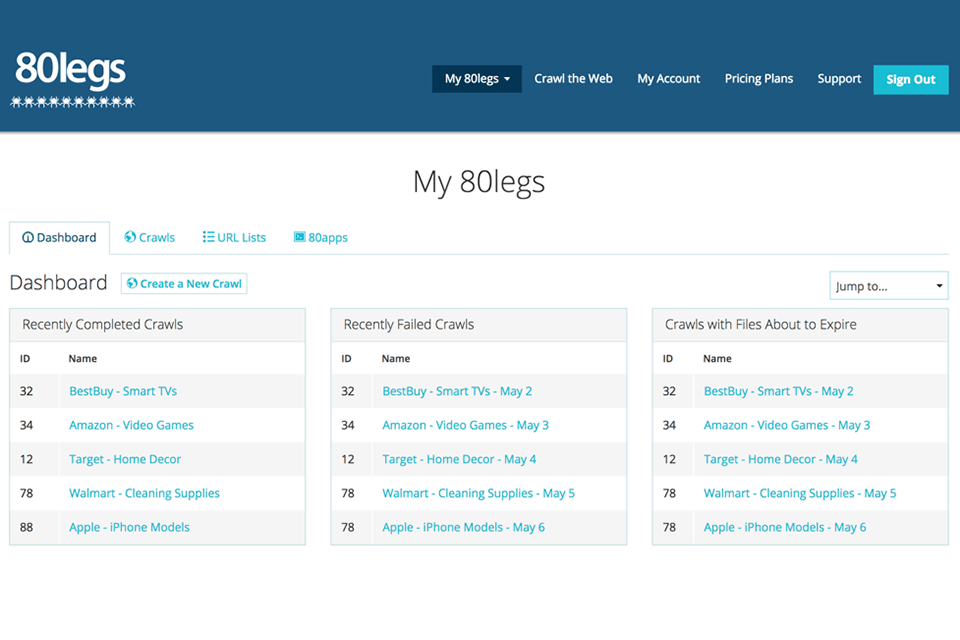Open completed crawl BestBuy - Smart TVs
The height and width of the screenshot is (640, 960).
pyautogui.click(x=123, y=391)
